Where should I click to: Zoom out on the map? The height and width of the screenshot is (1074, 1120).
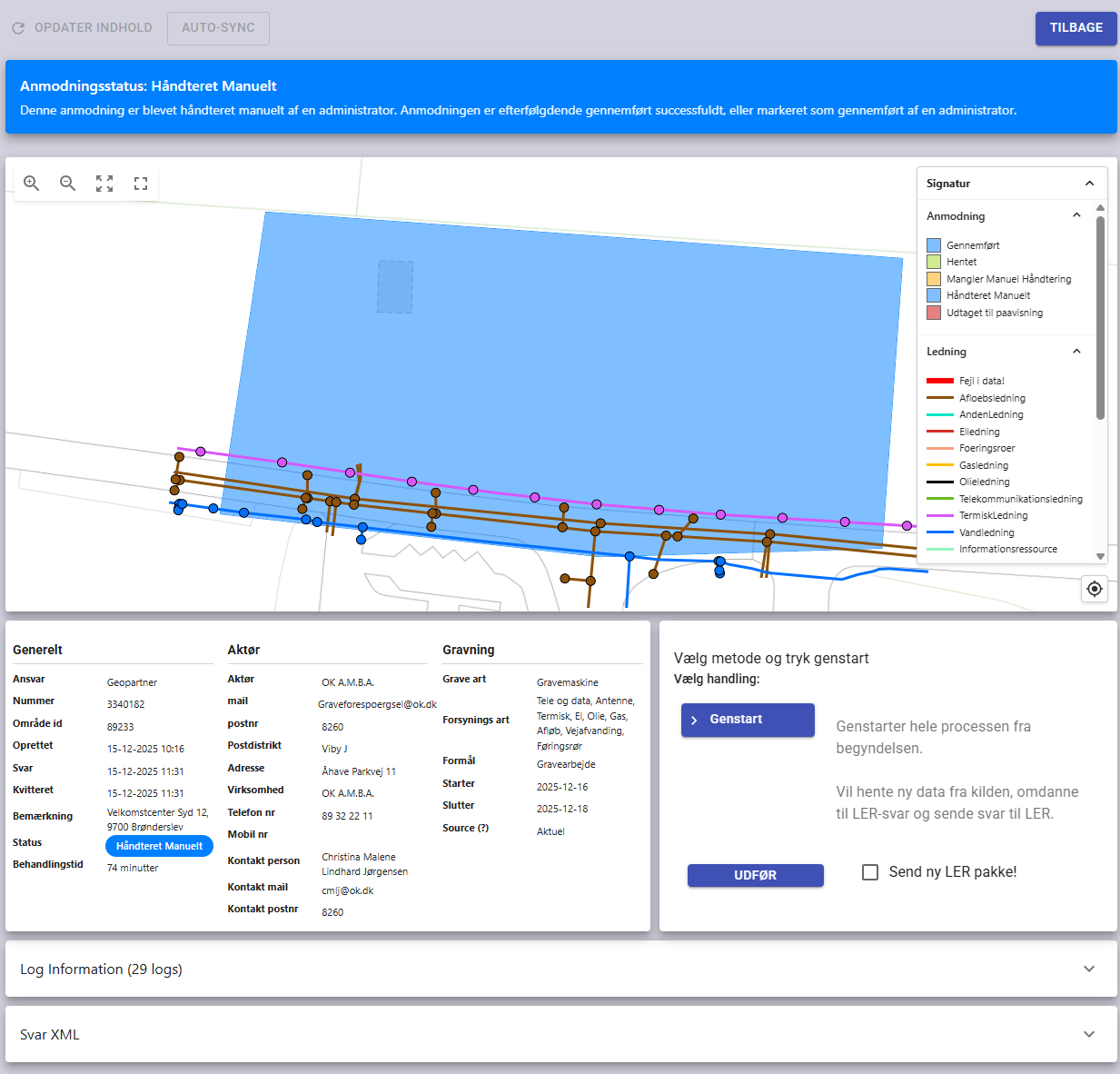pyautogui.click(x=68, y=184)
